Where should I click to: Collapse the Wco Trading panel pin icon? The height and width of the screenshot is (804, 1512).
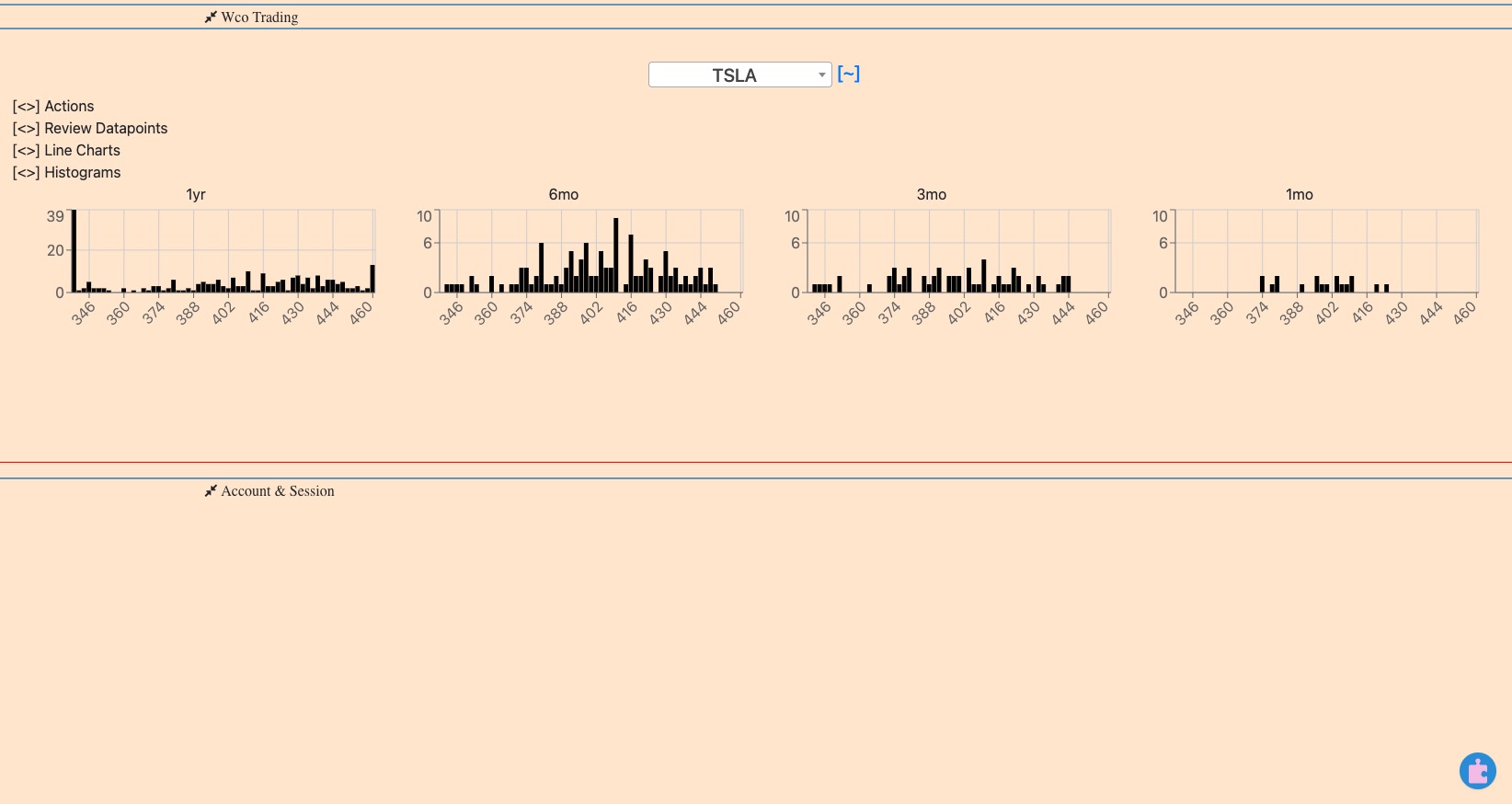click(211, 17)
